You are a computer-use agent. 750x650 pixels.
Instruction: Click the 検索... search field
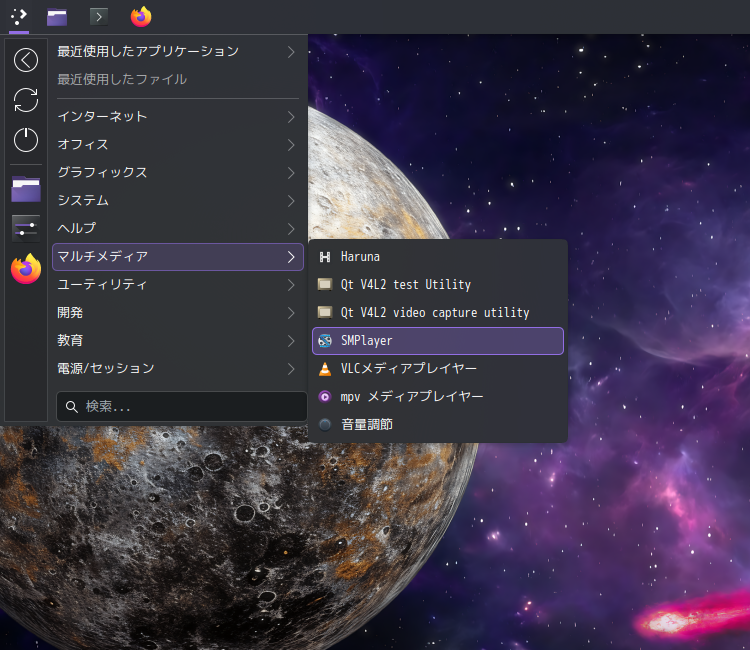pyautogui.click(x=182, y=407)
